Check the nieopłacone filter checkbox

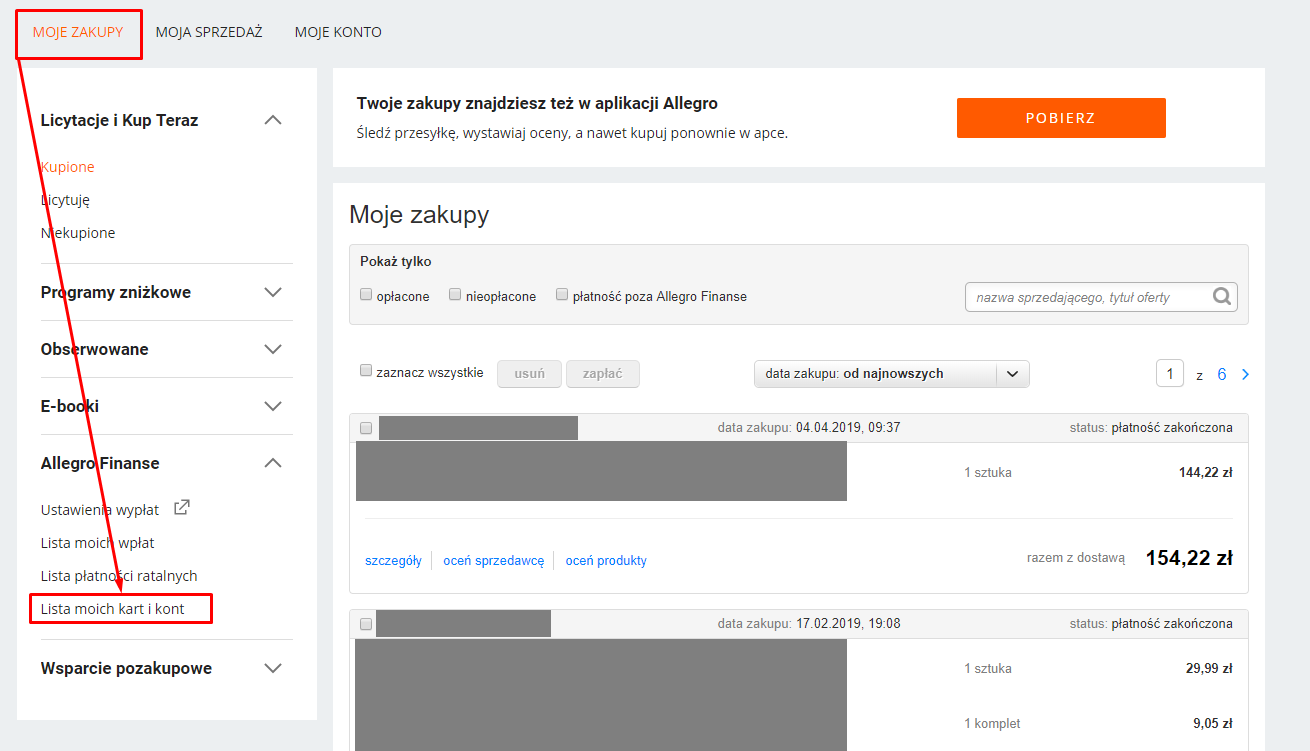coord(455,295)
